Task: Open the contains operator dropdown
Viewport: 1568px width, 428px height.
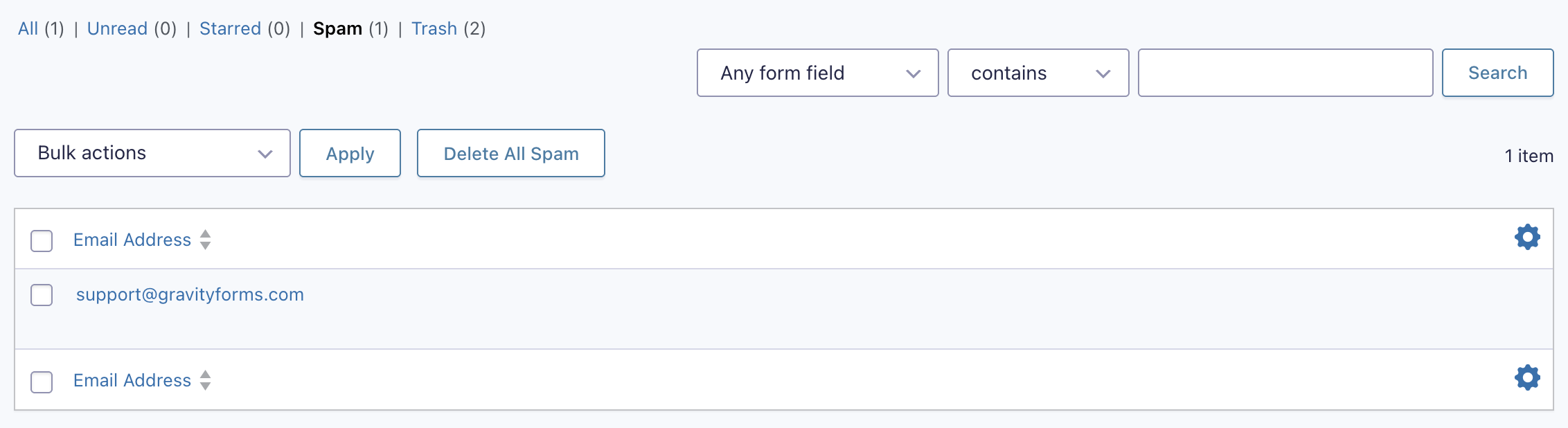Action: 1037,73
